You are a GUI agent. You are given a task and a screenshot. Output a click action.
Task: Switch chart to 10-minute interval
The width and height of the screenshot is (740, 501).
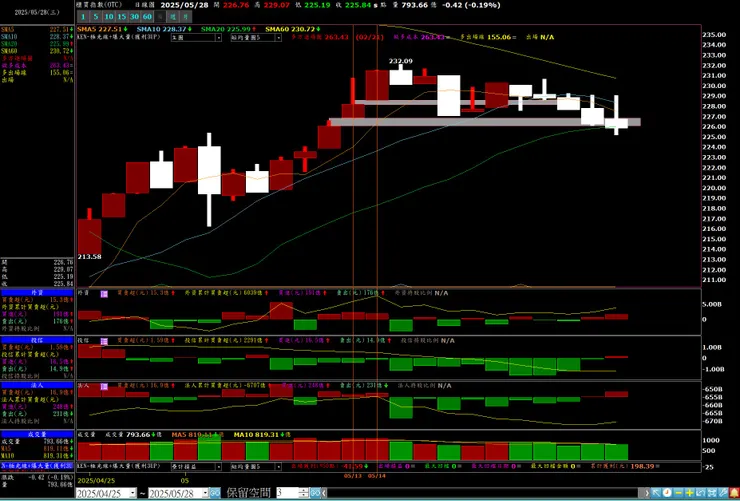[109, 17]
